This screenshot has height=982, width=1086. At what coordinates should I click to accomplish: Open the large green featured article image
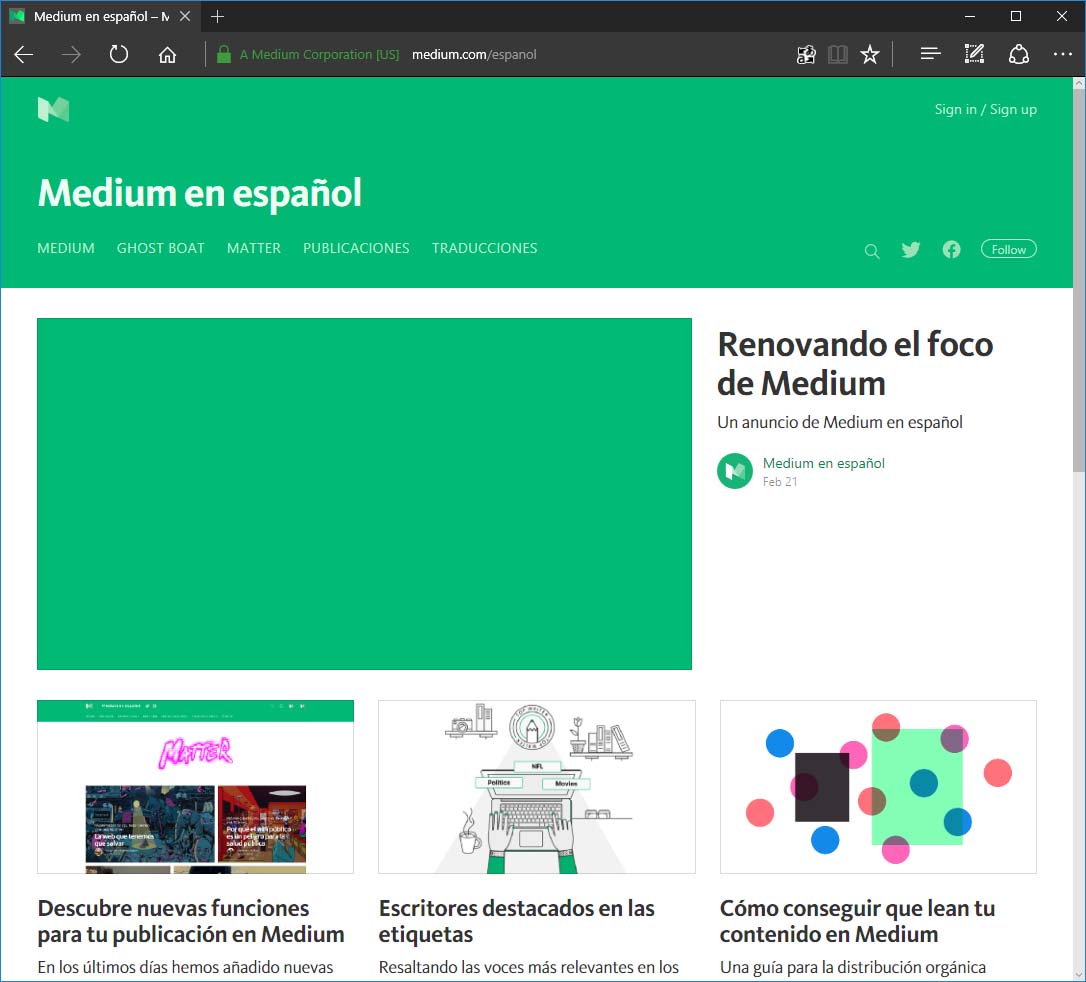364,494
